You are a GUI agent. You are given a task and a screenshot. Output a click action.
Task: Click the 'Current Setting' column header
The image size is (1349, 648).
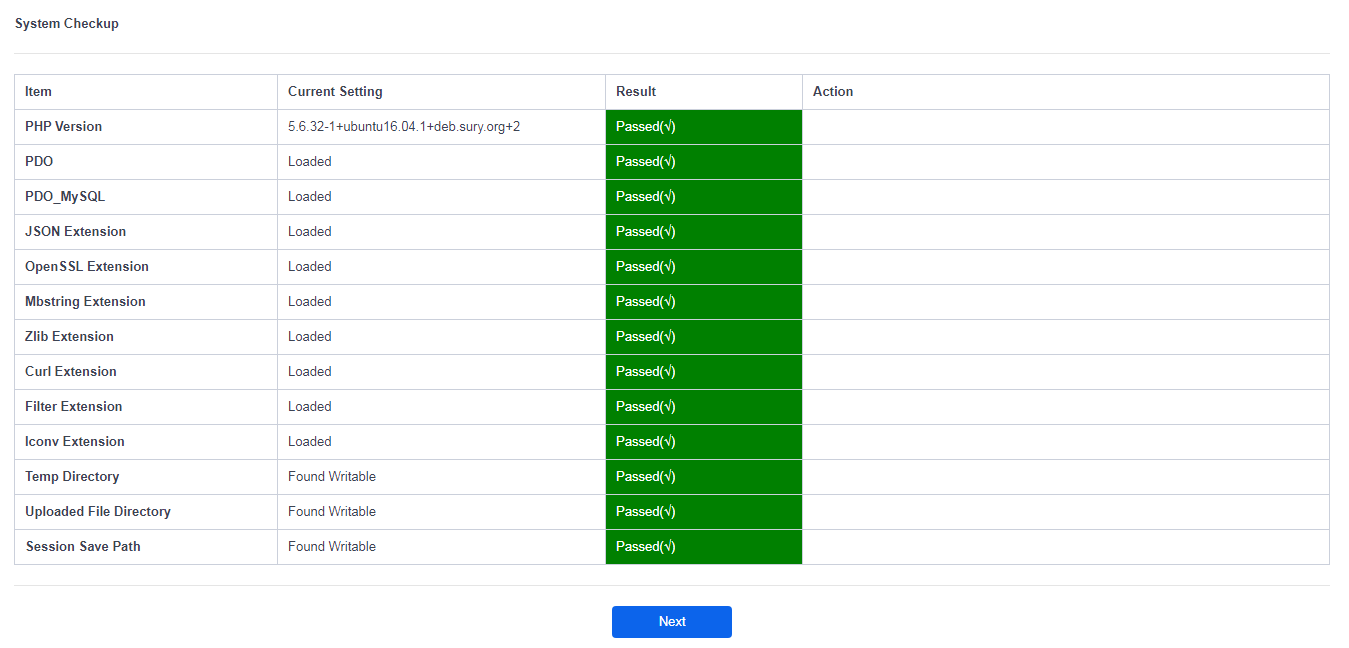tap(335, 91)
